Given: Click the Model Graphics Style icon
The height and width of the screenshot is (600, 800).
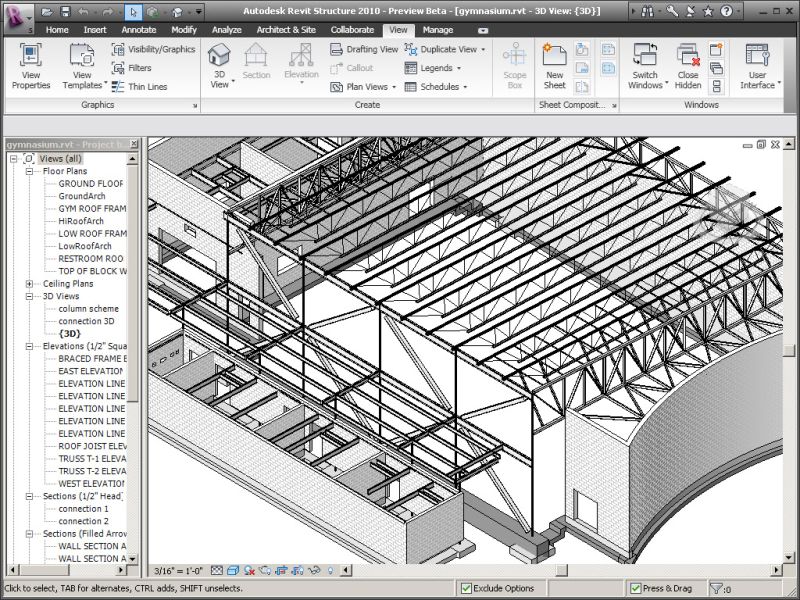Looking at the screenshot, I should click(x=233, y=570).
